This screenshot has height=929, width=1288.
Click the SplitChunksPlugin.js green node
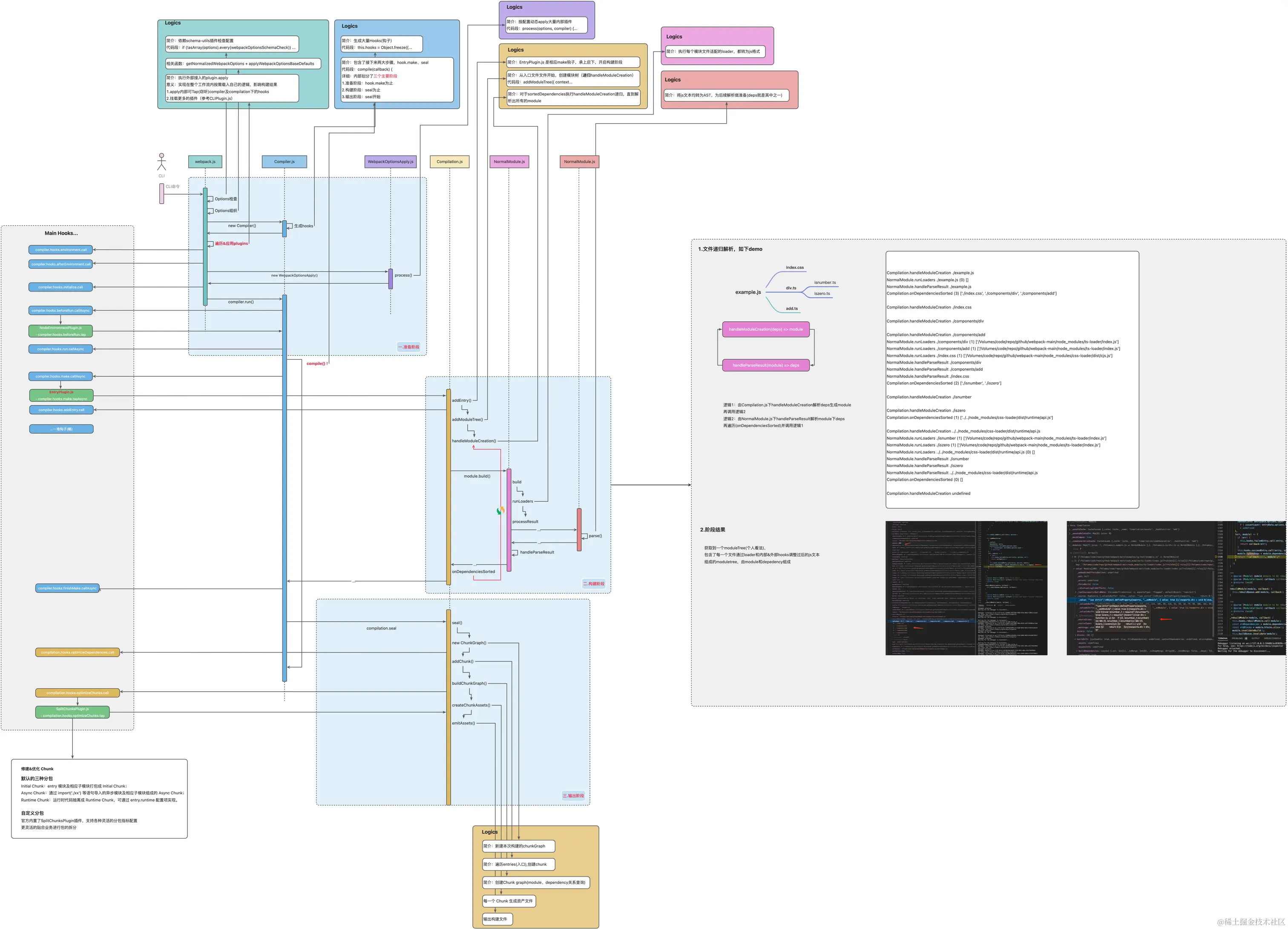pos(73,713)
